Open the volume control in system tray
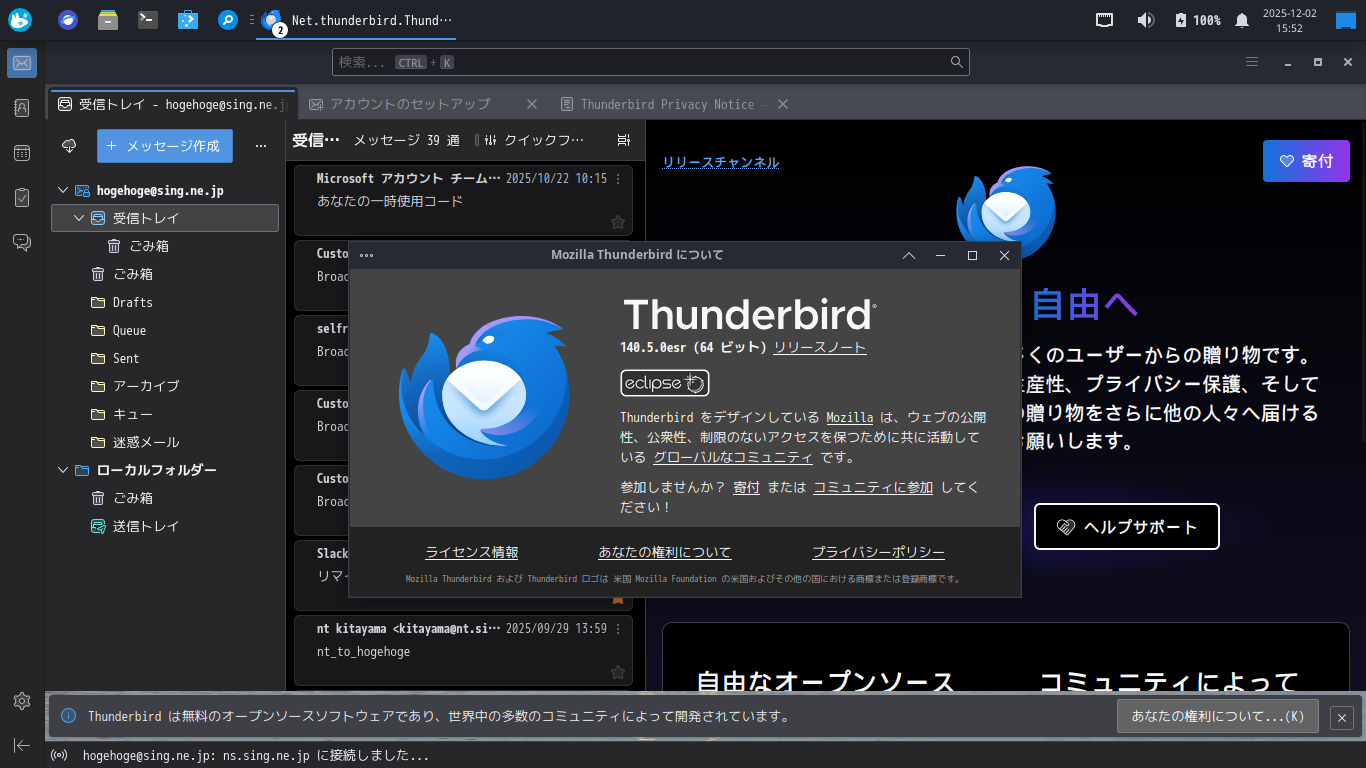The height and width of the screenshot is (768, 1366). coord(1145,20)
